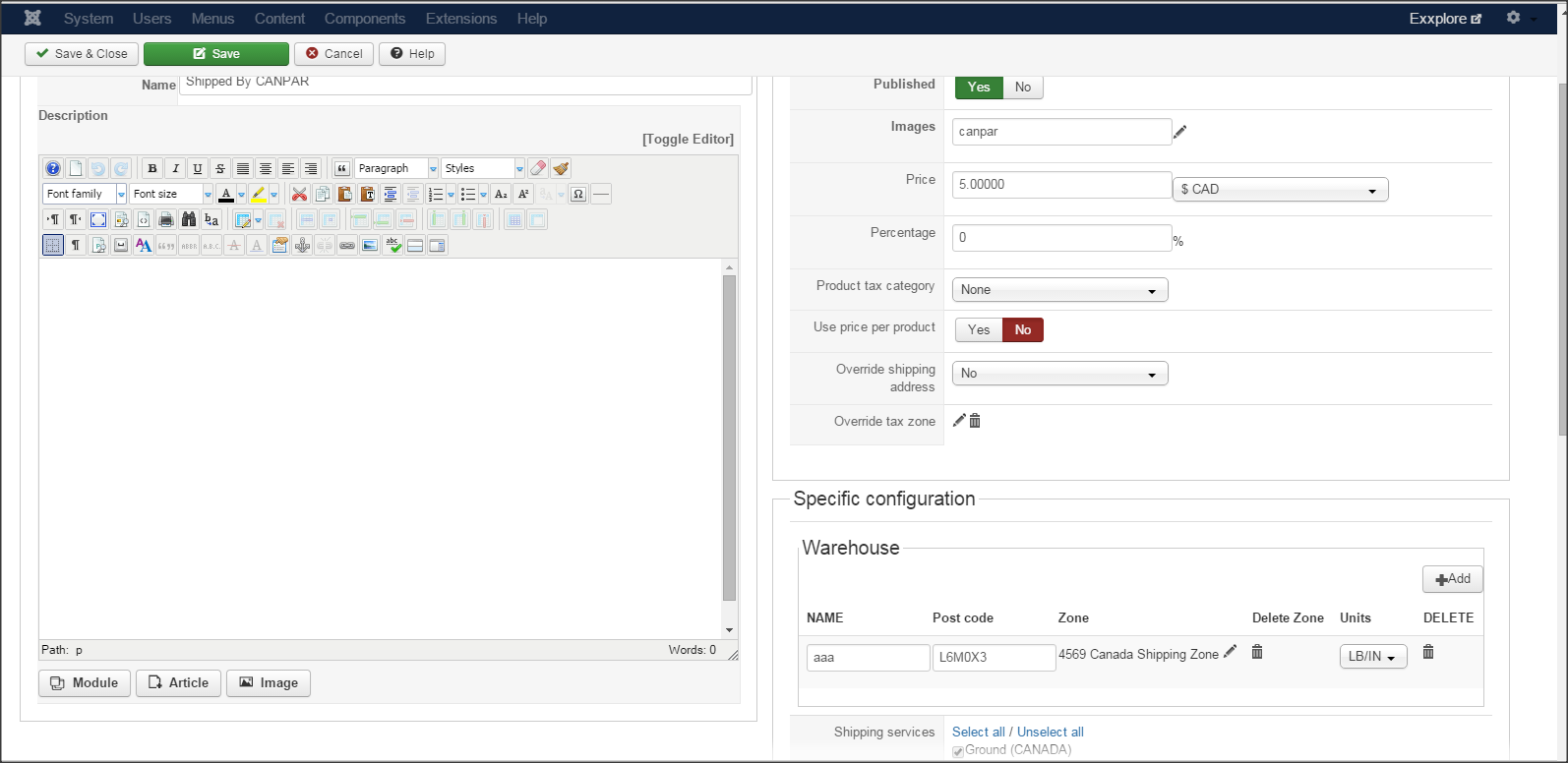This screenshot has width=1568, height=763.
Task: Set Use price per product to No
Action: pos(1023,329)
